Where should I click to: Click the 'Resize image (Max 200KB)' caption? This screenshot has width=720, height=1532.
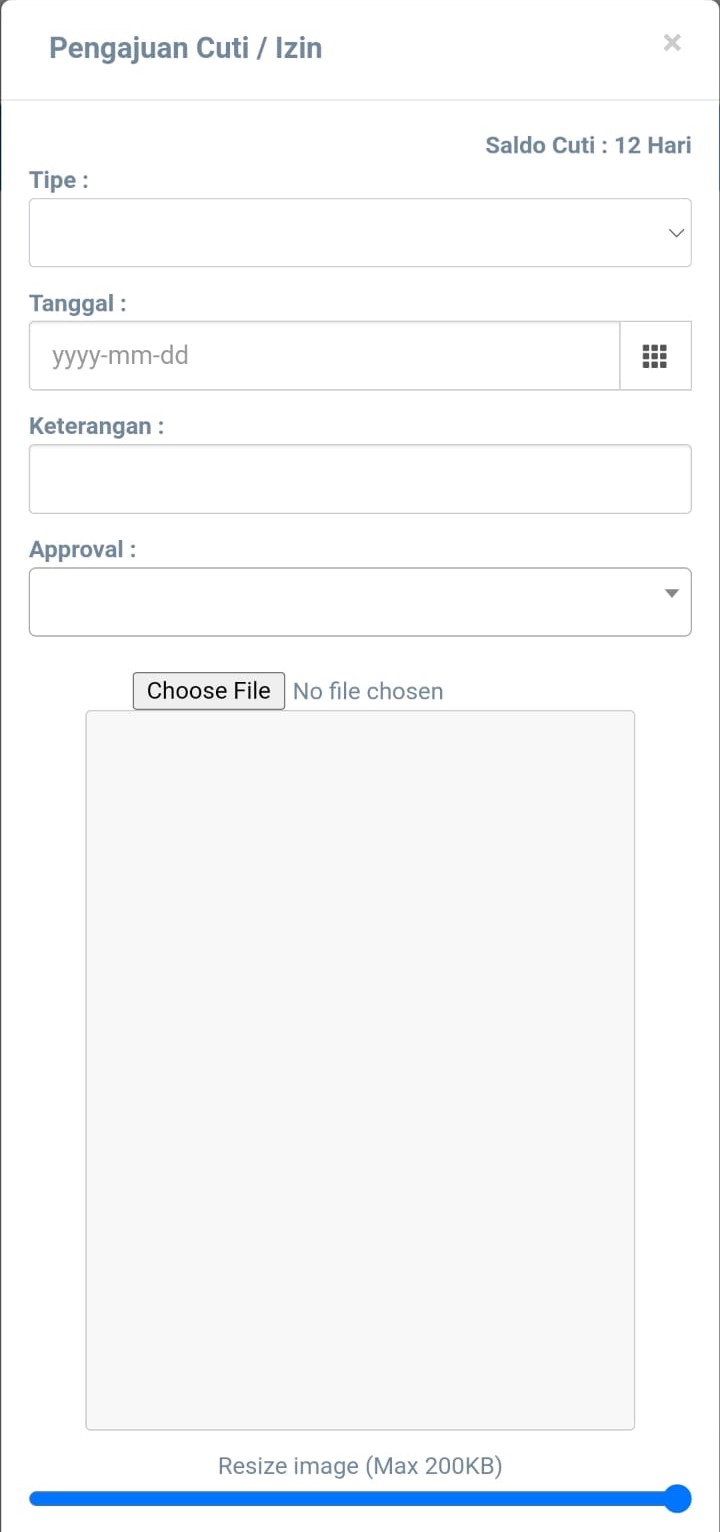click(360, 1466)
